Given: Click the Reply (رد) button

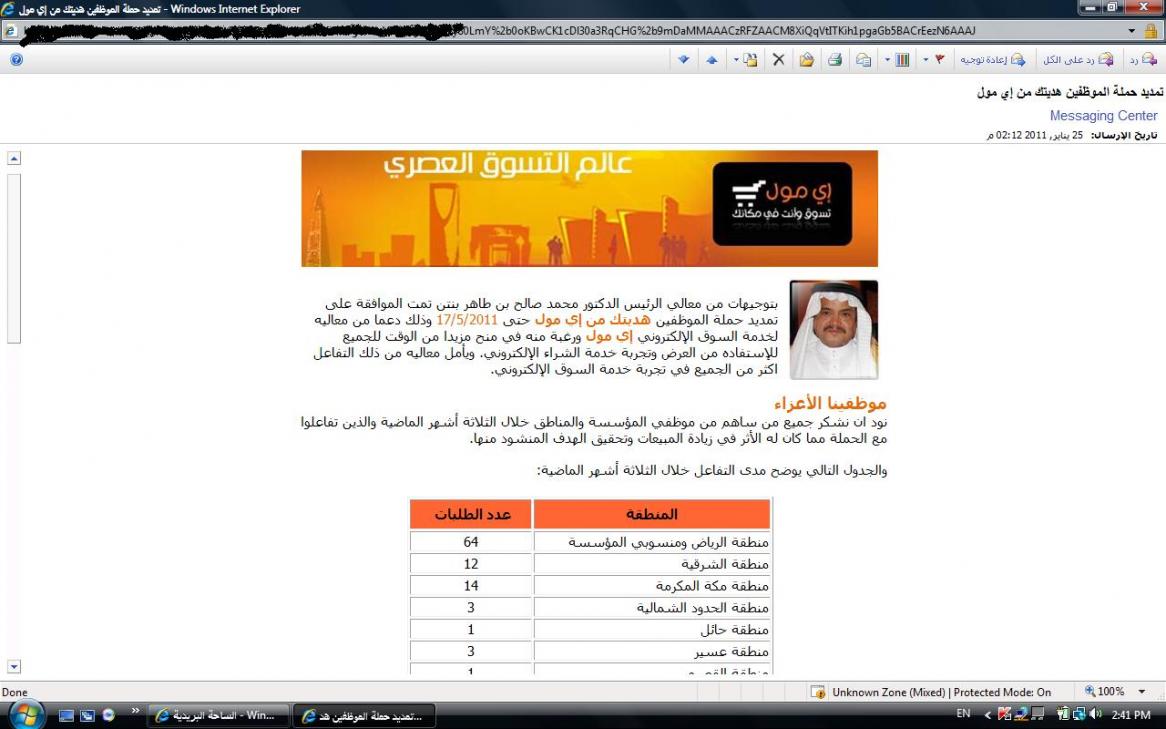Looking at the screenshot, I should 1143,60.
